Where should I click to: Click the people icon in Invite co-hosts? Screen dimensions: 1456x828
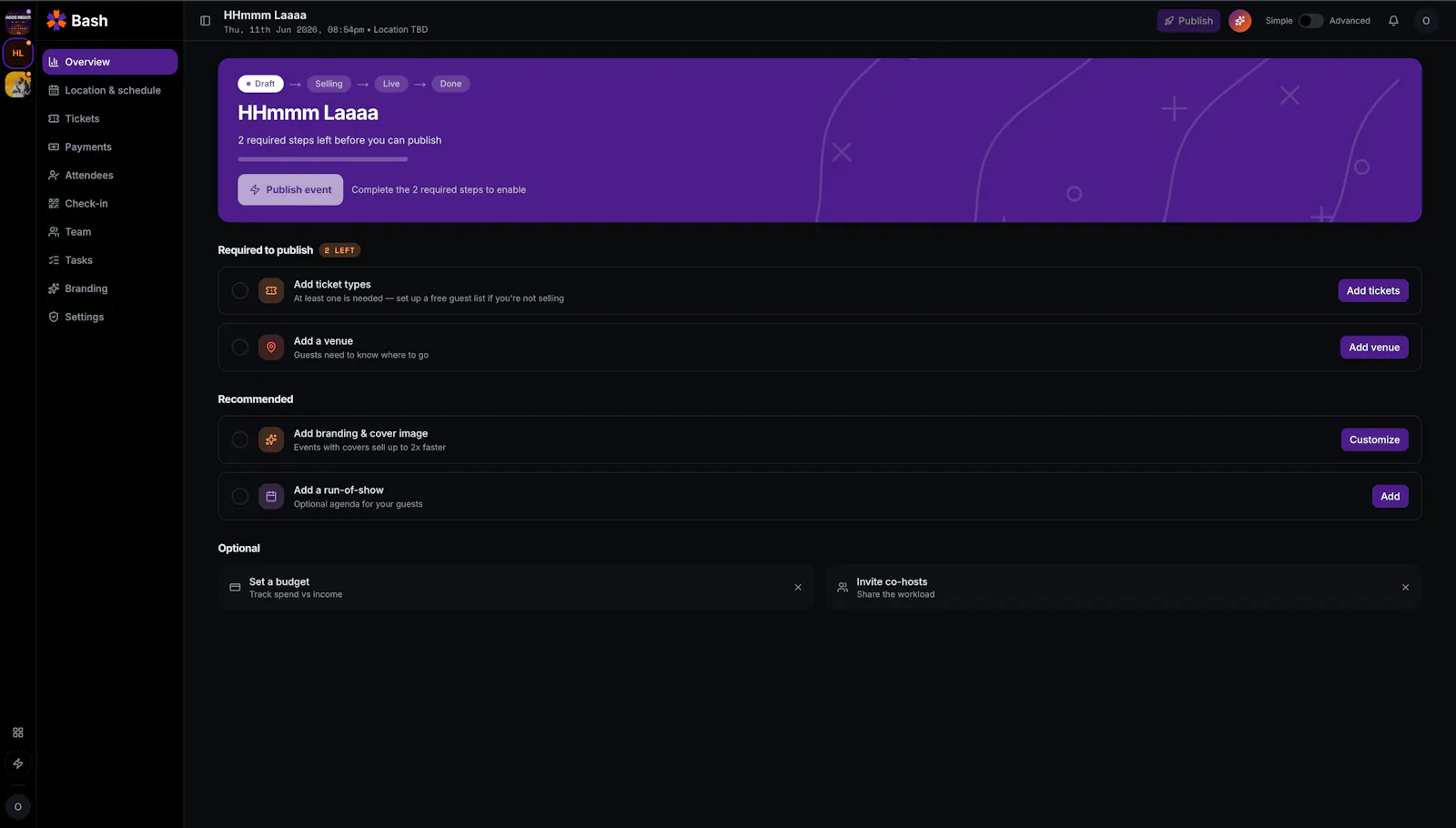(843, 588)
